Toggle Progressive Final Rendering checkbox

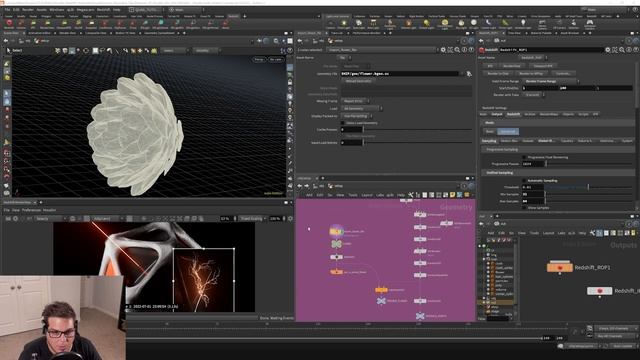pyautogui.click(x=524, y=157)
